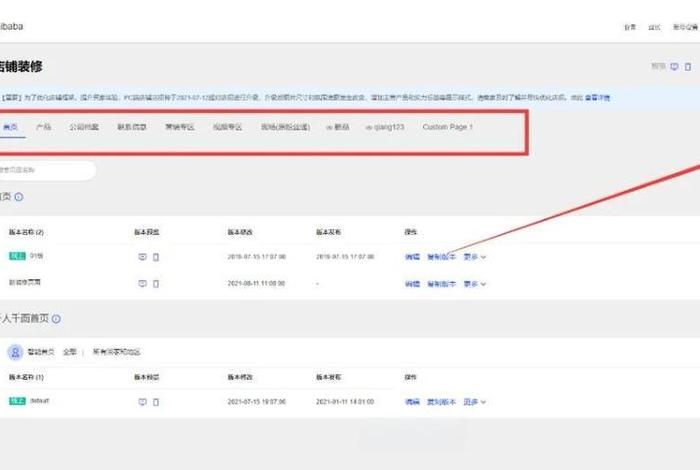Viewport: 700px width, 470px height.
Task: Click 复制版本 for the first homepage version
Action: click(x=441, y=257)
